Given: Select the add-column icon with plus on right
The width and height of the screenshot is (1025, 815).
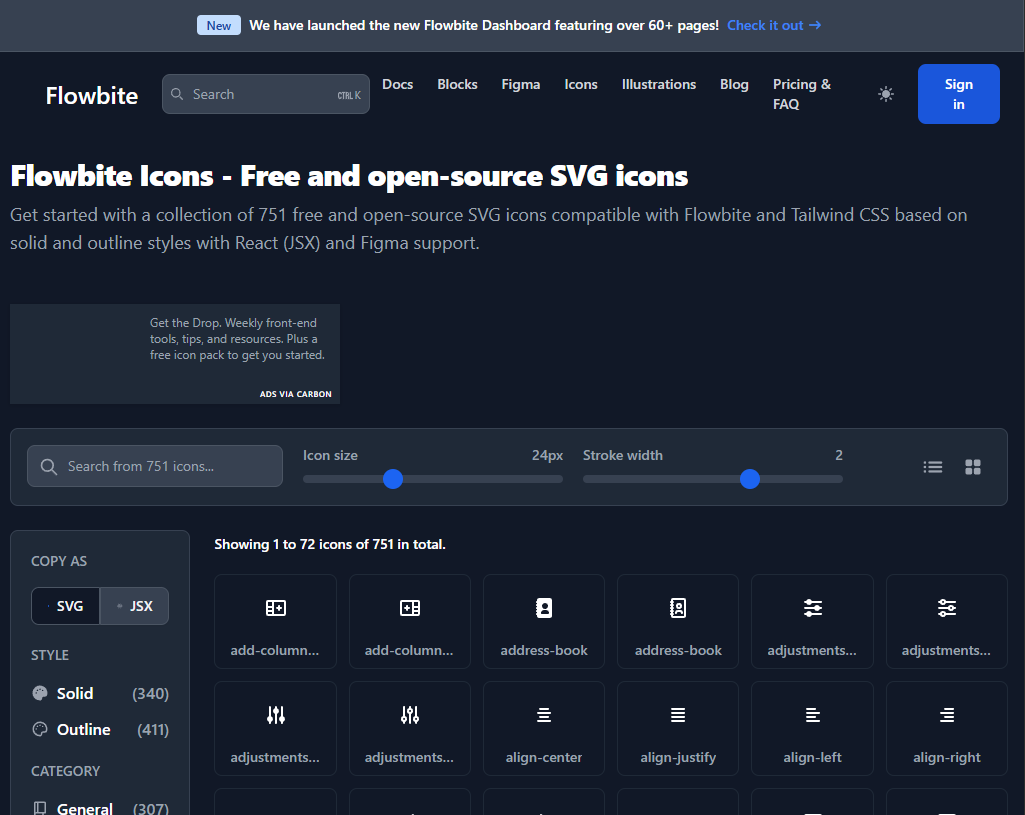Looking at the screenshot, I should click(275, 621).
